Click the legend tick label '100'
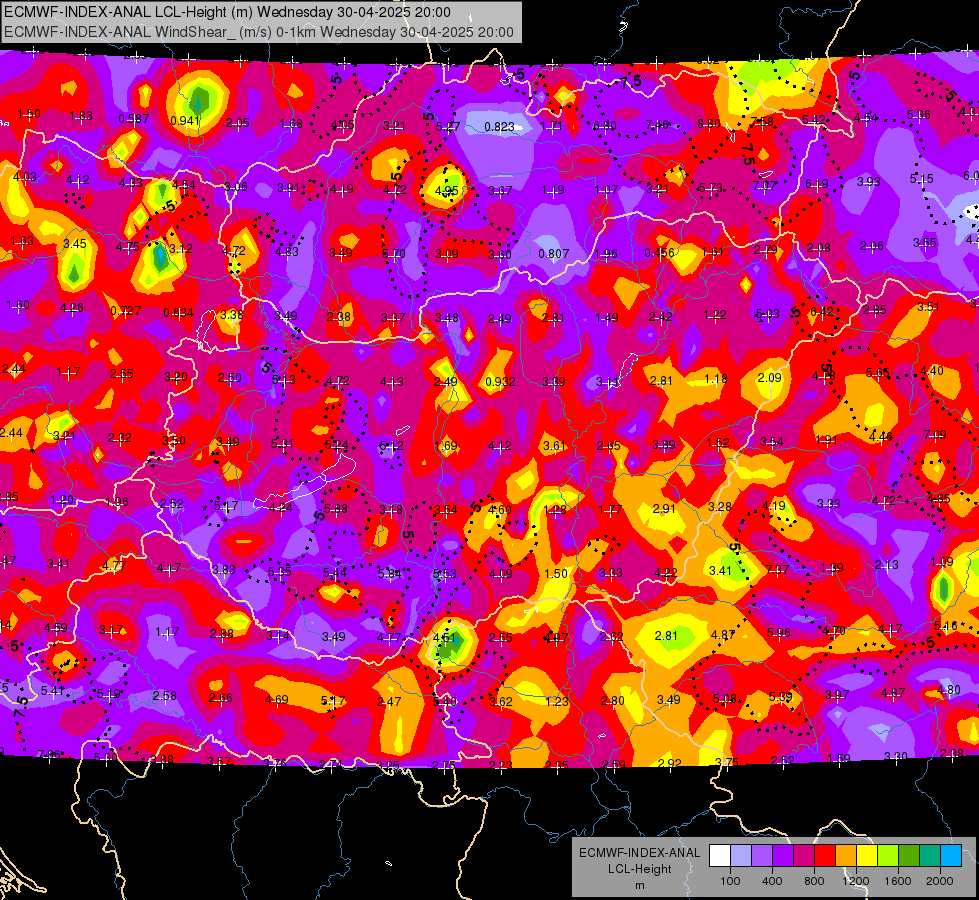 [730, 881]
